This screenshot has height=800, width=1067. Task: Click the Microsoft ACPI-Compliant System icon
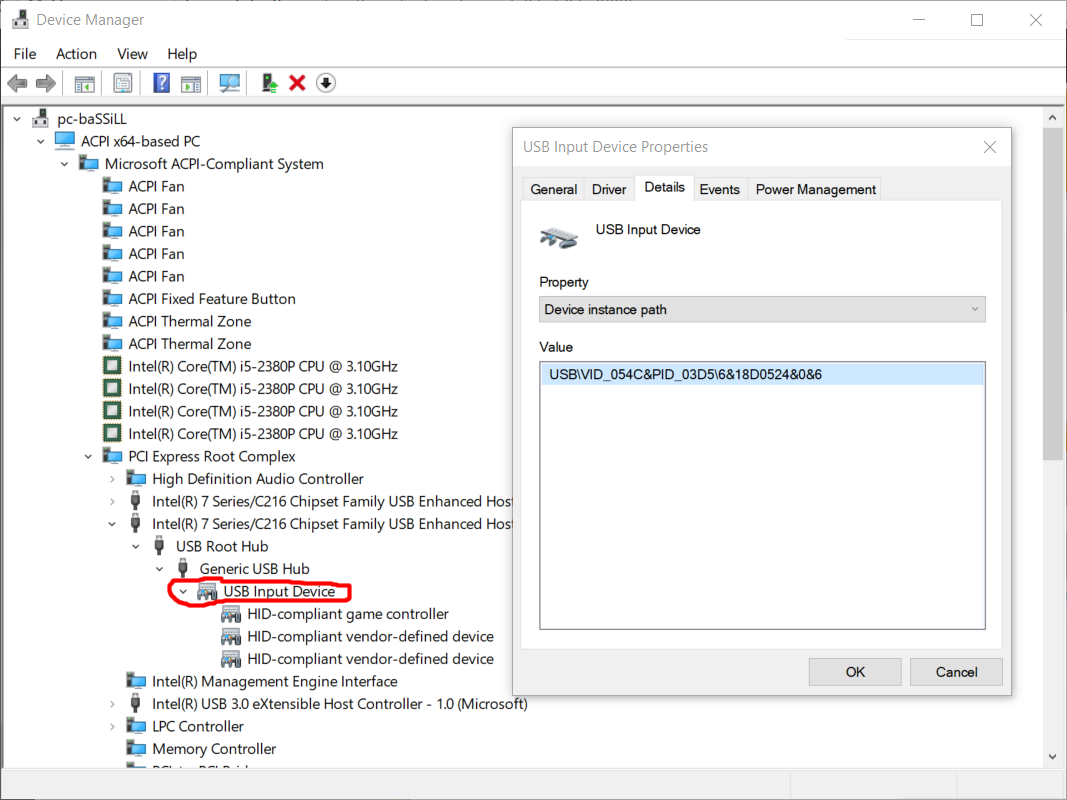pos(88,163)
